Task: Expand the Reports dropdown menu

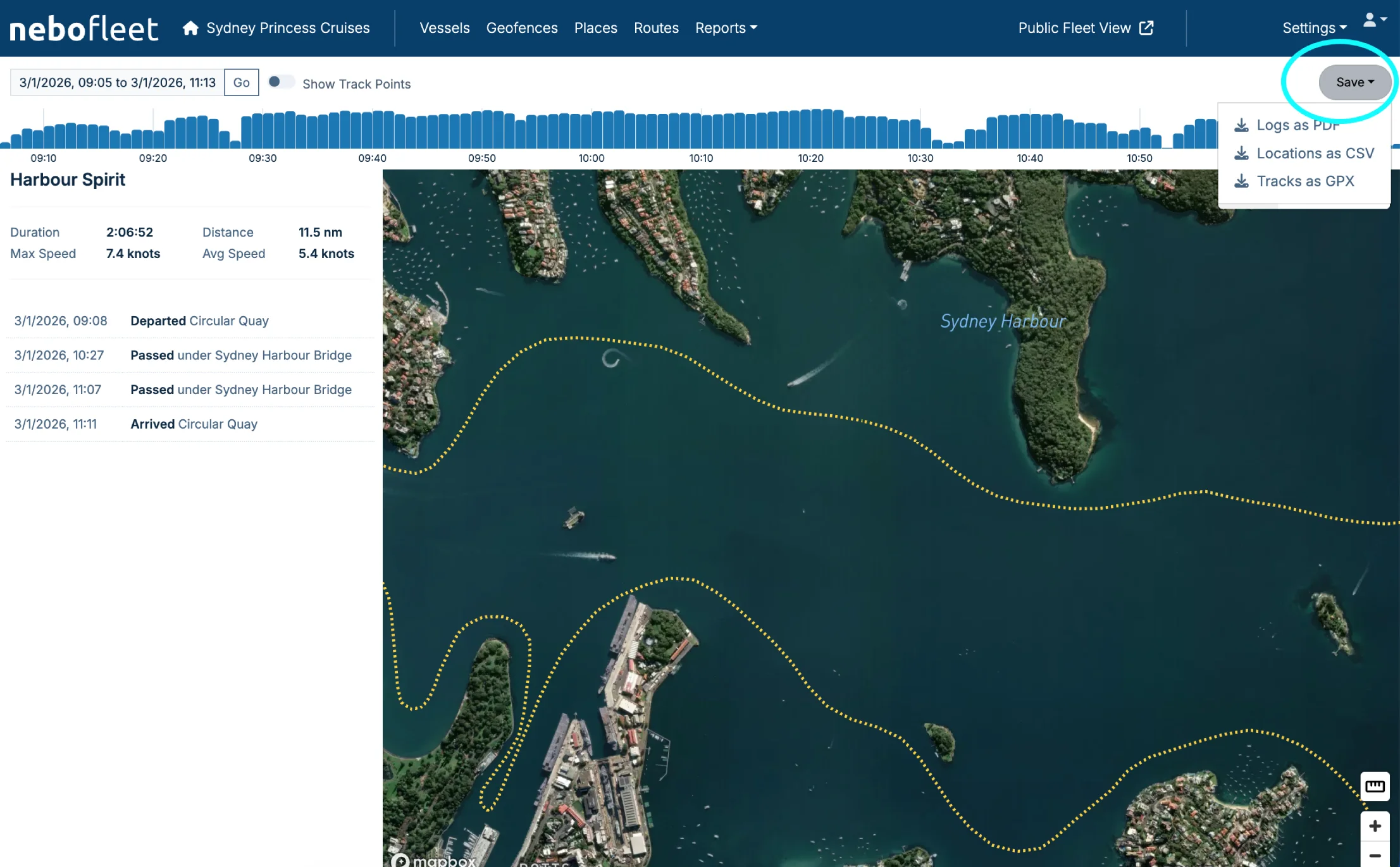Action: point(726,28)
